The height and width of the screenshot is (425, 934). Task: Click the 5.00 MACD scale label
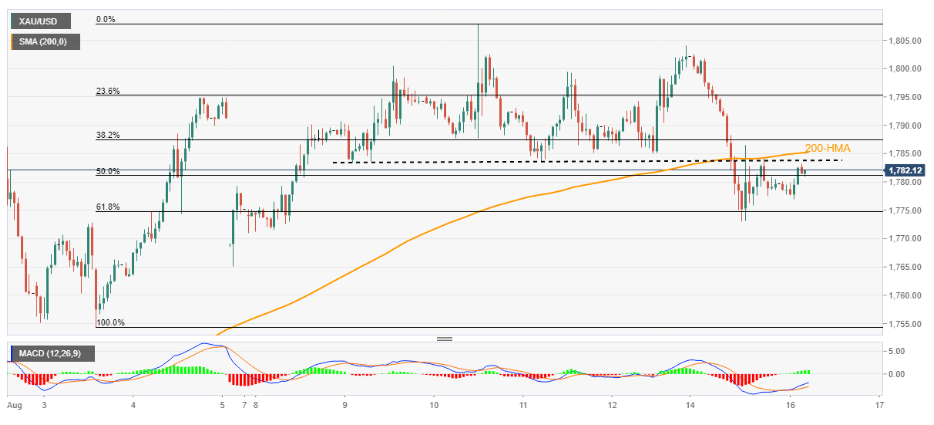click(896, 352)
